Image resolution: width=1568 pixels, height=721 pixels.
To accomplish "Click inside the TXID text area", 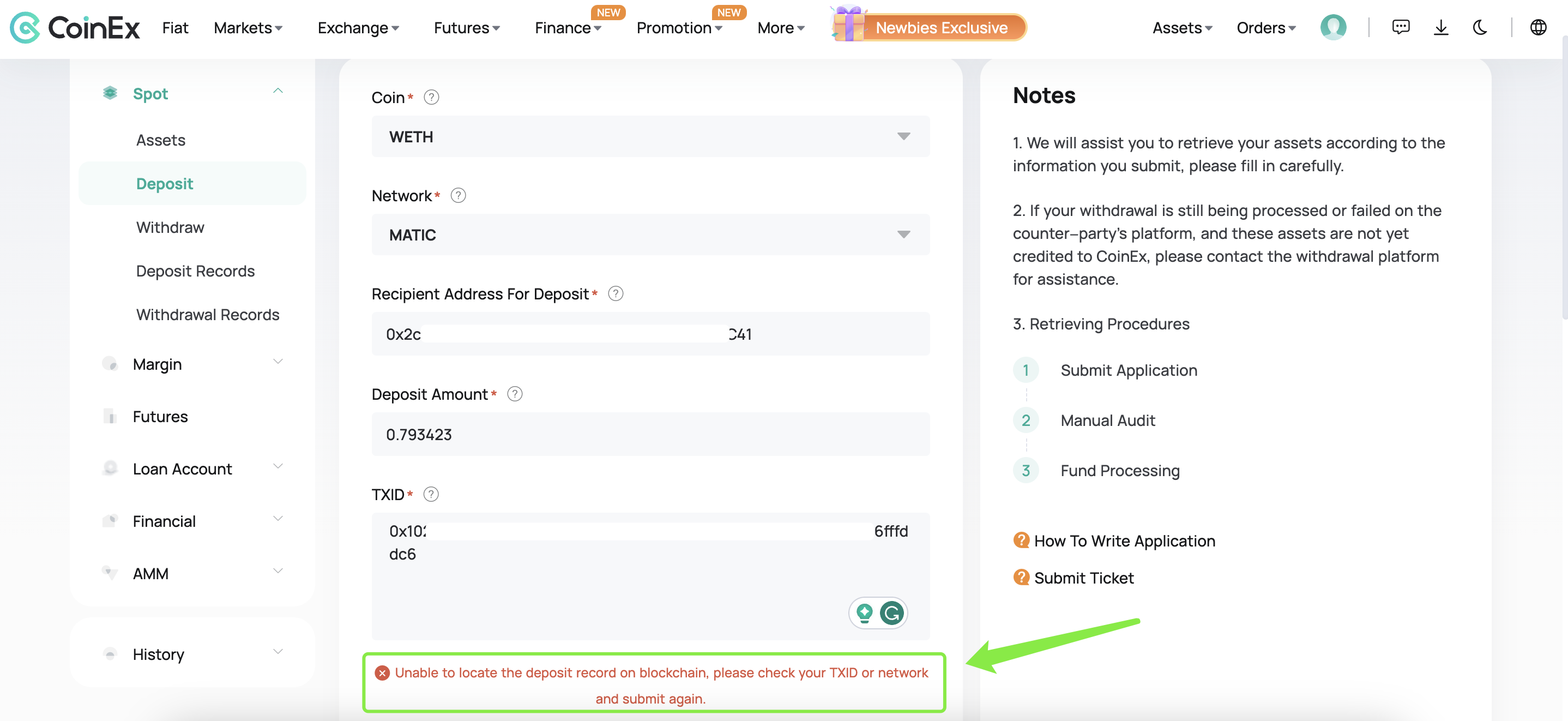I will (650, 576).
